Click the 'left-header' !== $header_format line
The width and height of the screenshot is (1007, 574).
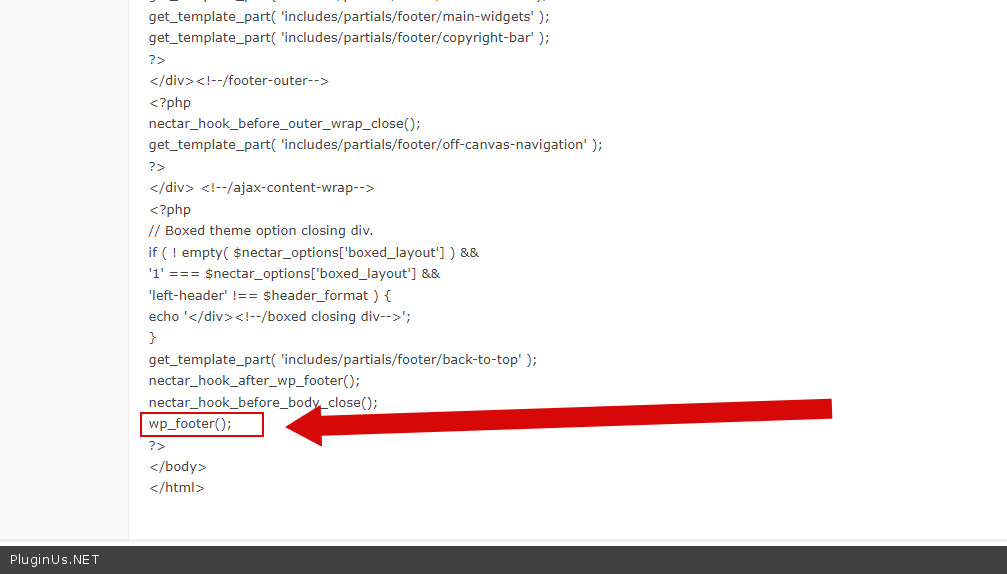(270, 296)
